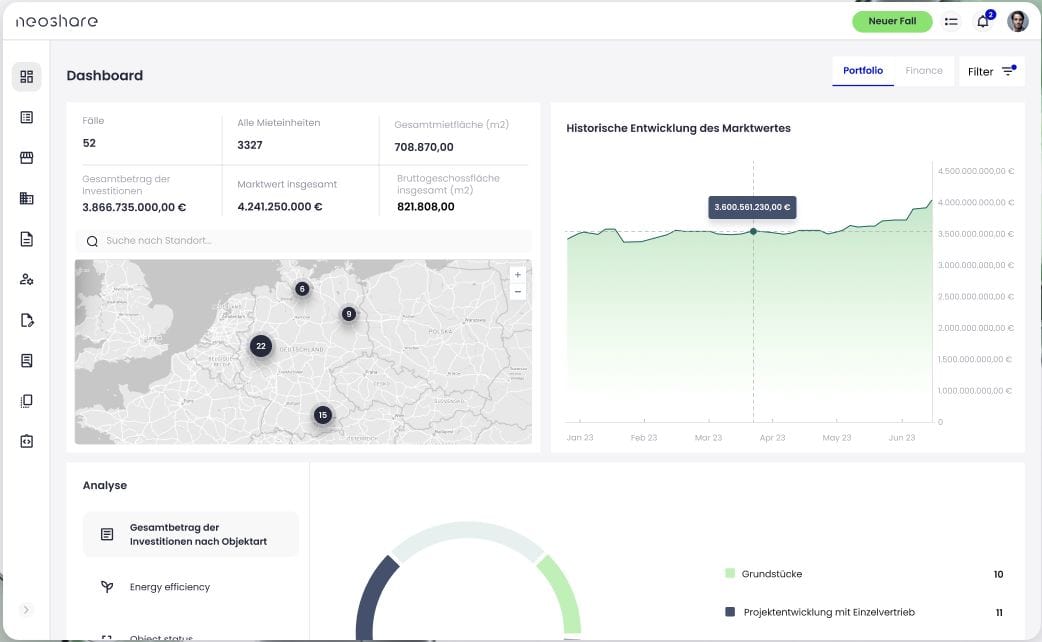This screenshot has width=1042, height=642.
Task: Click the Bruttogeschossfläche value 821.808,00
Action: 426,207
